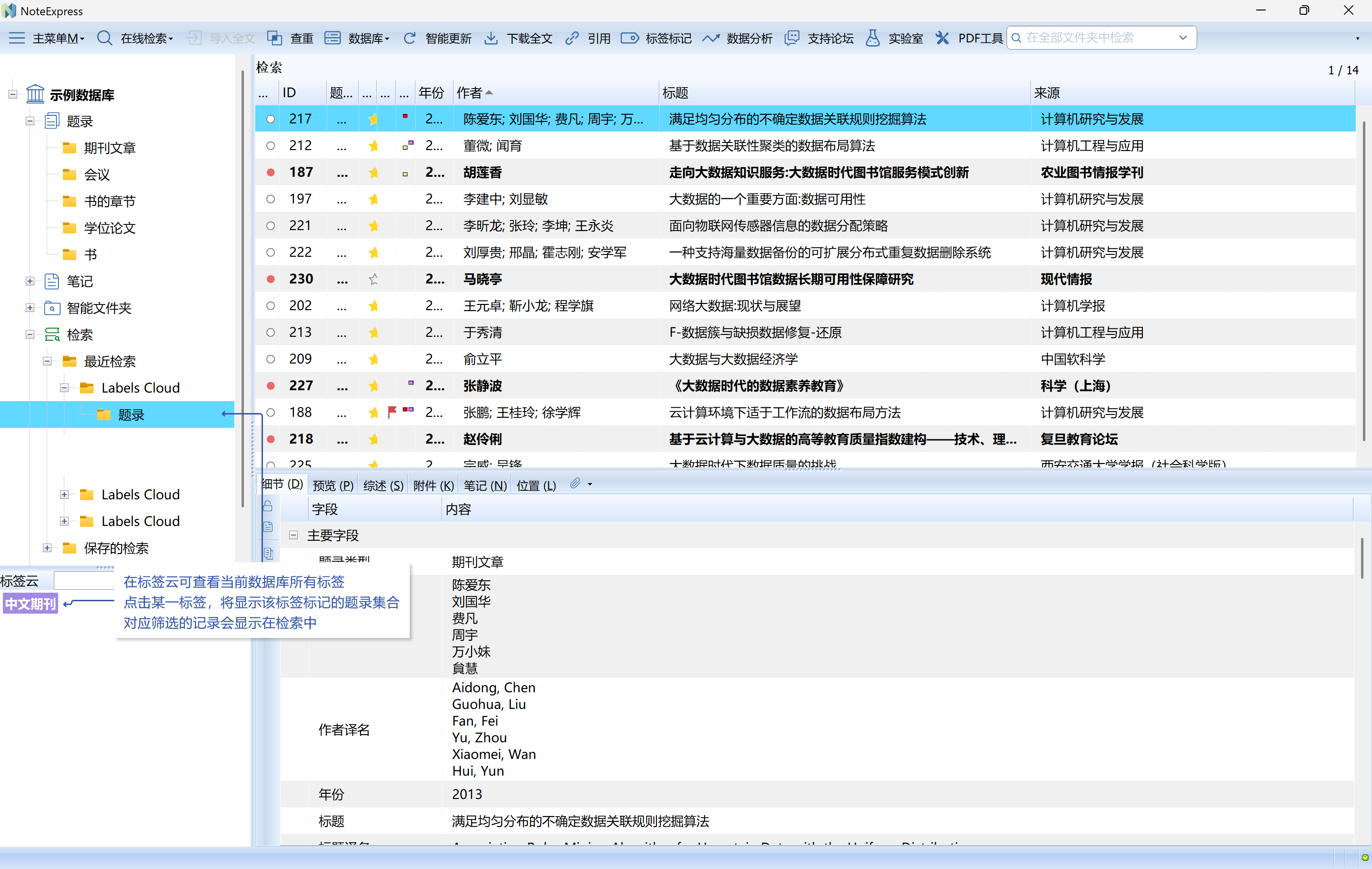Open the 引用 citation tool

click(587, 38)
